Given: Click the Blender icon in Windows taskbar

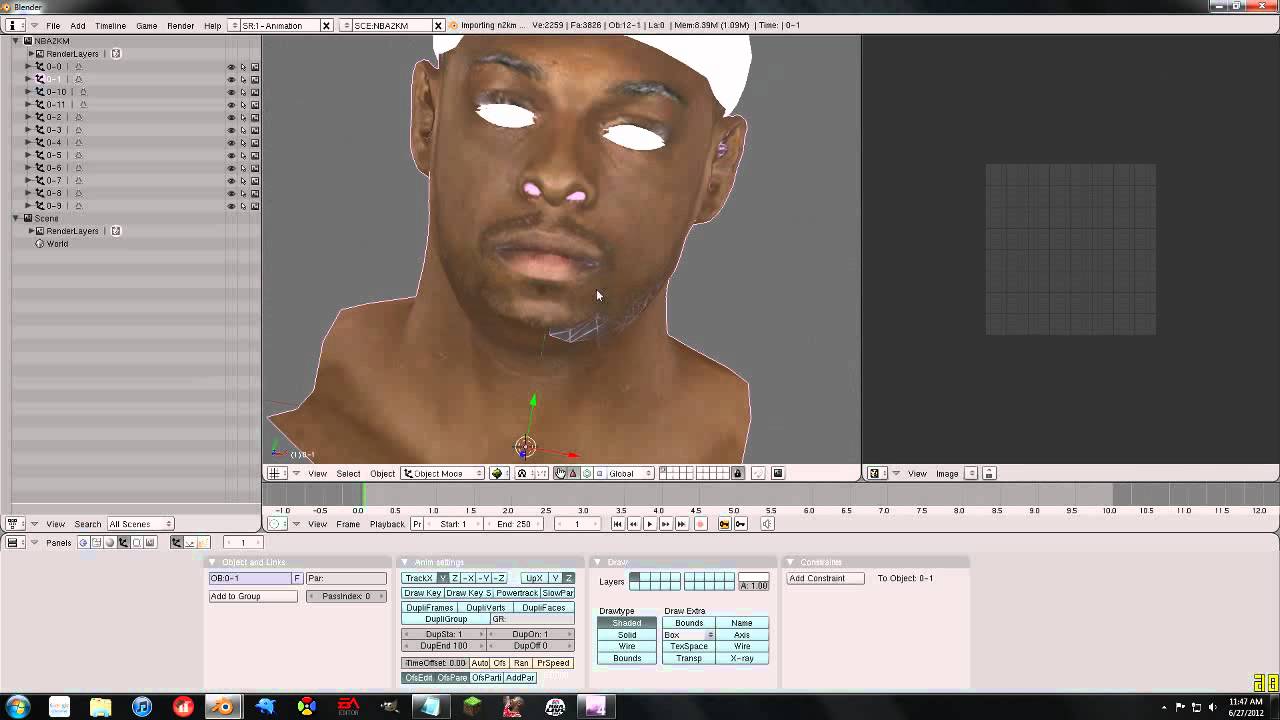Looking at the screenshot, I should click(223, 707).
